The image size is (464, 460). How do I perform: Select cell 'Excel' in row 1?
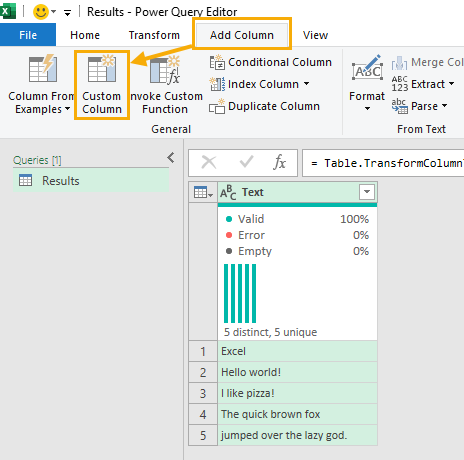[297, 351]
